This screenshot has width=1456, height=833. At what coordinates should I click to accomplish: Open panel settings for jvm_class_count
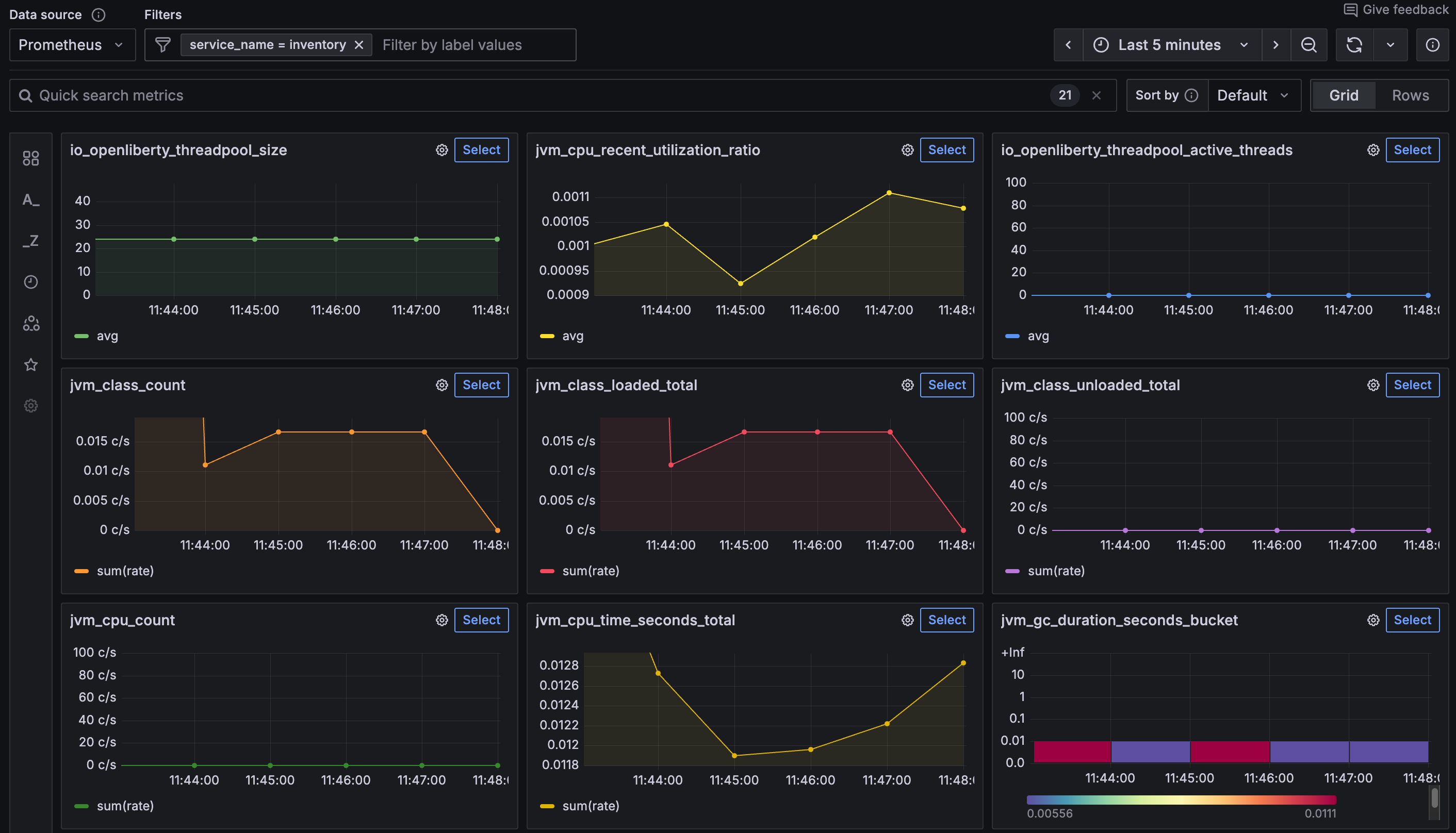441,385
